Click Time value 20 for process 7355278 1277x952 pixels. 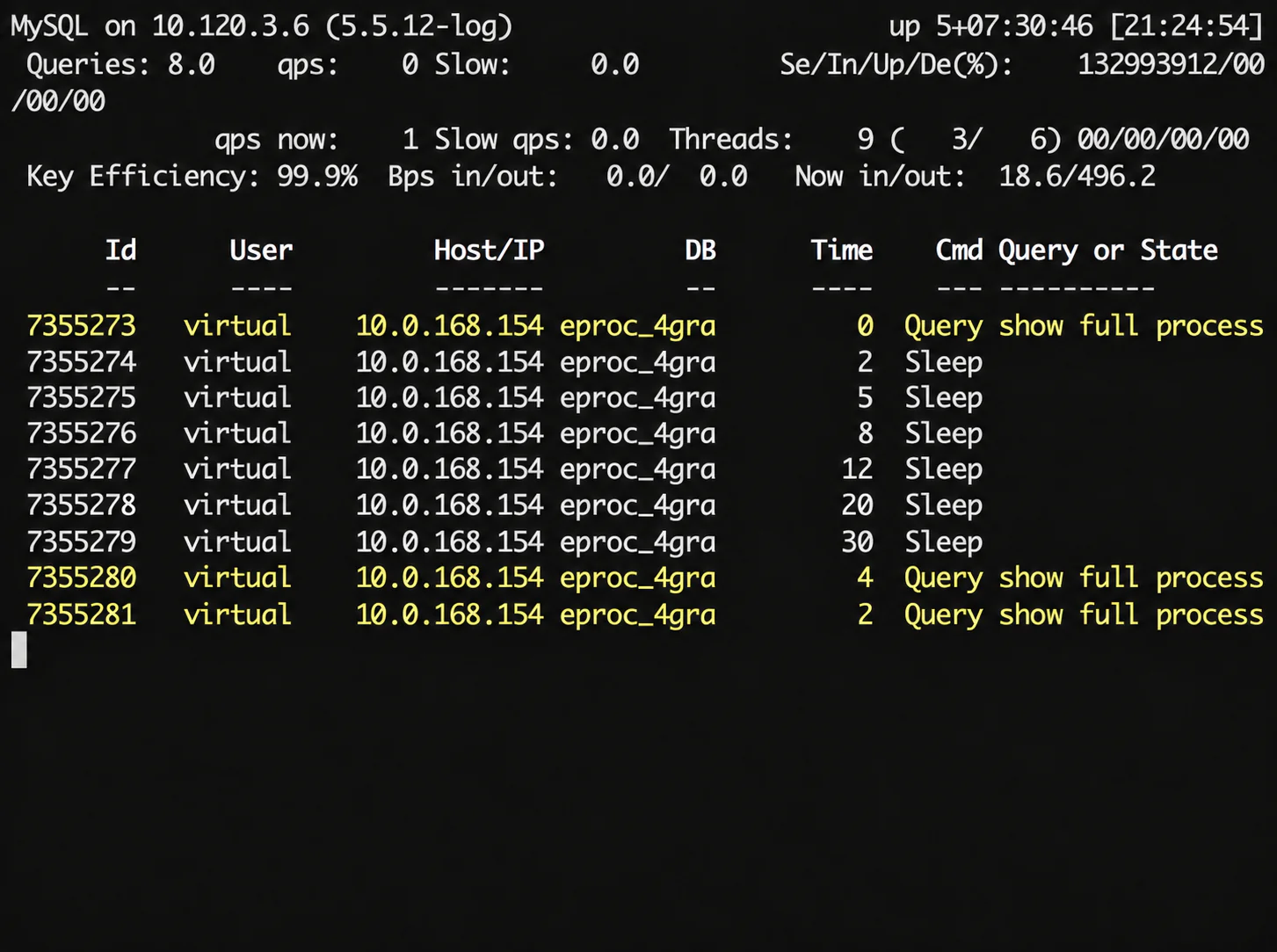point(857,505)
